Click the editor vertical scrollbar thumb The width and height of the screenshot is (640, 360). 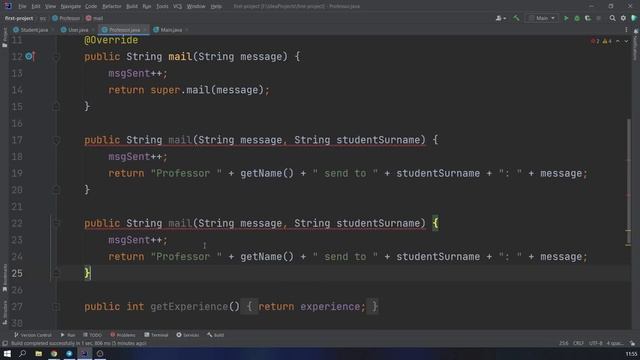click(x=629, y=182)
